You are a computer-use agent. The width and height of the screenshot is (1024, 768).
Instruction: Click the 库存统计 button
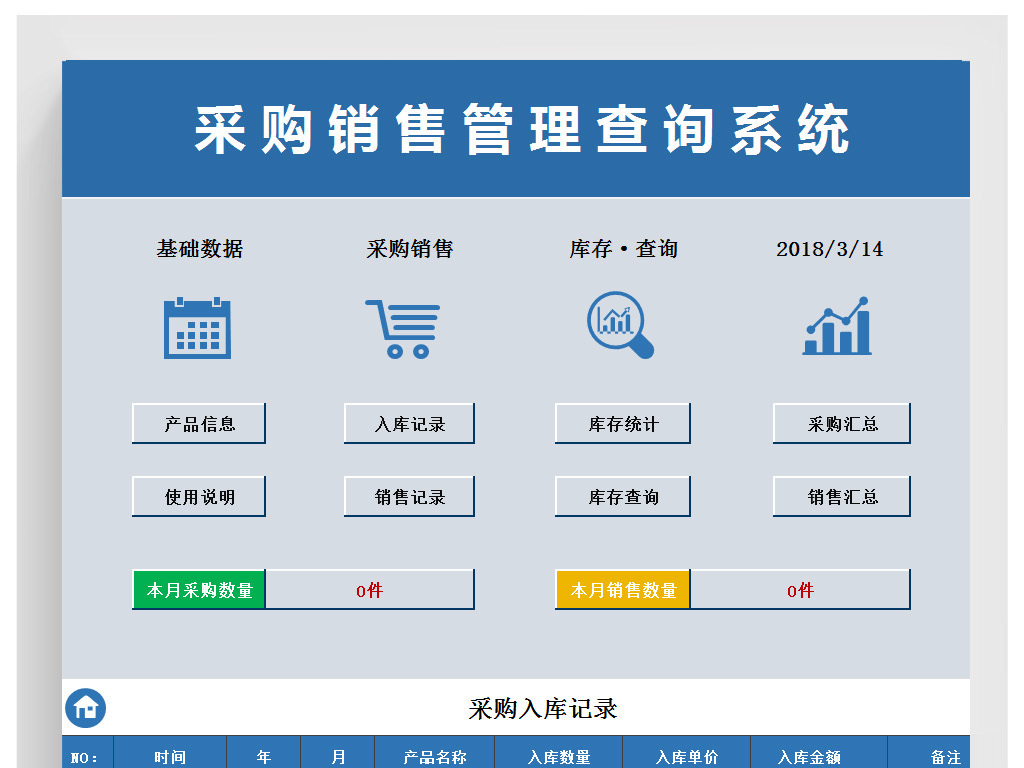pos(622,423)
